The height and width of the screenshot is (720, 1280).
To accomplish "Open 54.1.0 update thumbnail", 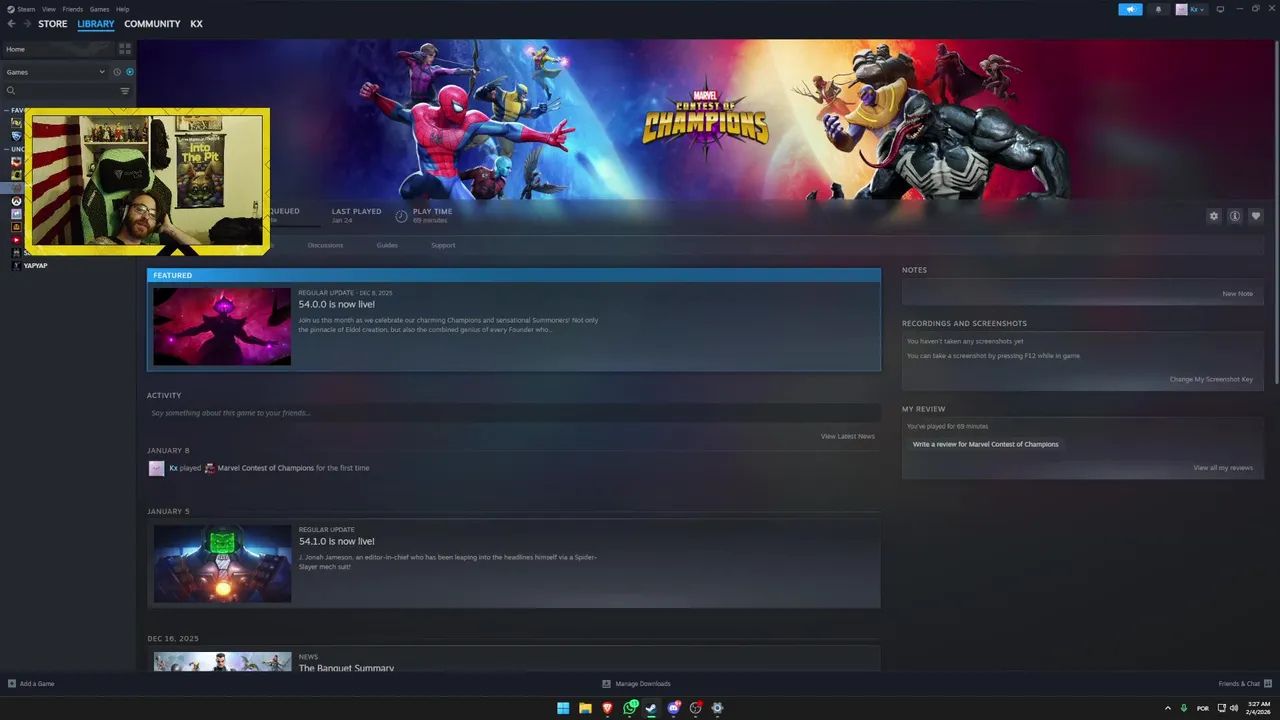I will tap(222, 564).
